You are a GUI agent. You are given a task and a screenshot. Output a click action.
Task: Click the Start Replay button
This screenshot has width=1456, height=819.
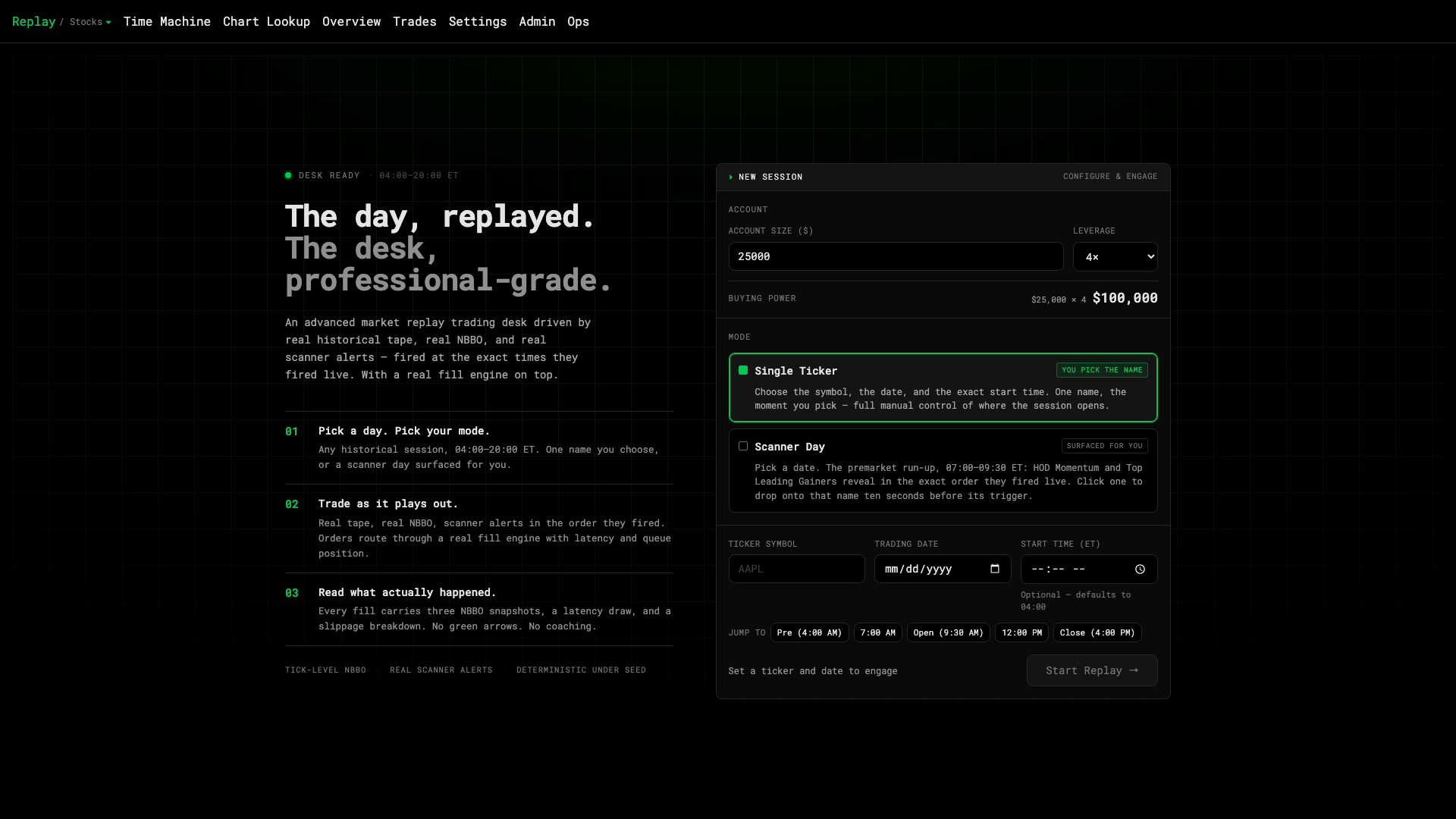click(x=1092, y=670)
